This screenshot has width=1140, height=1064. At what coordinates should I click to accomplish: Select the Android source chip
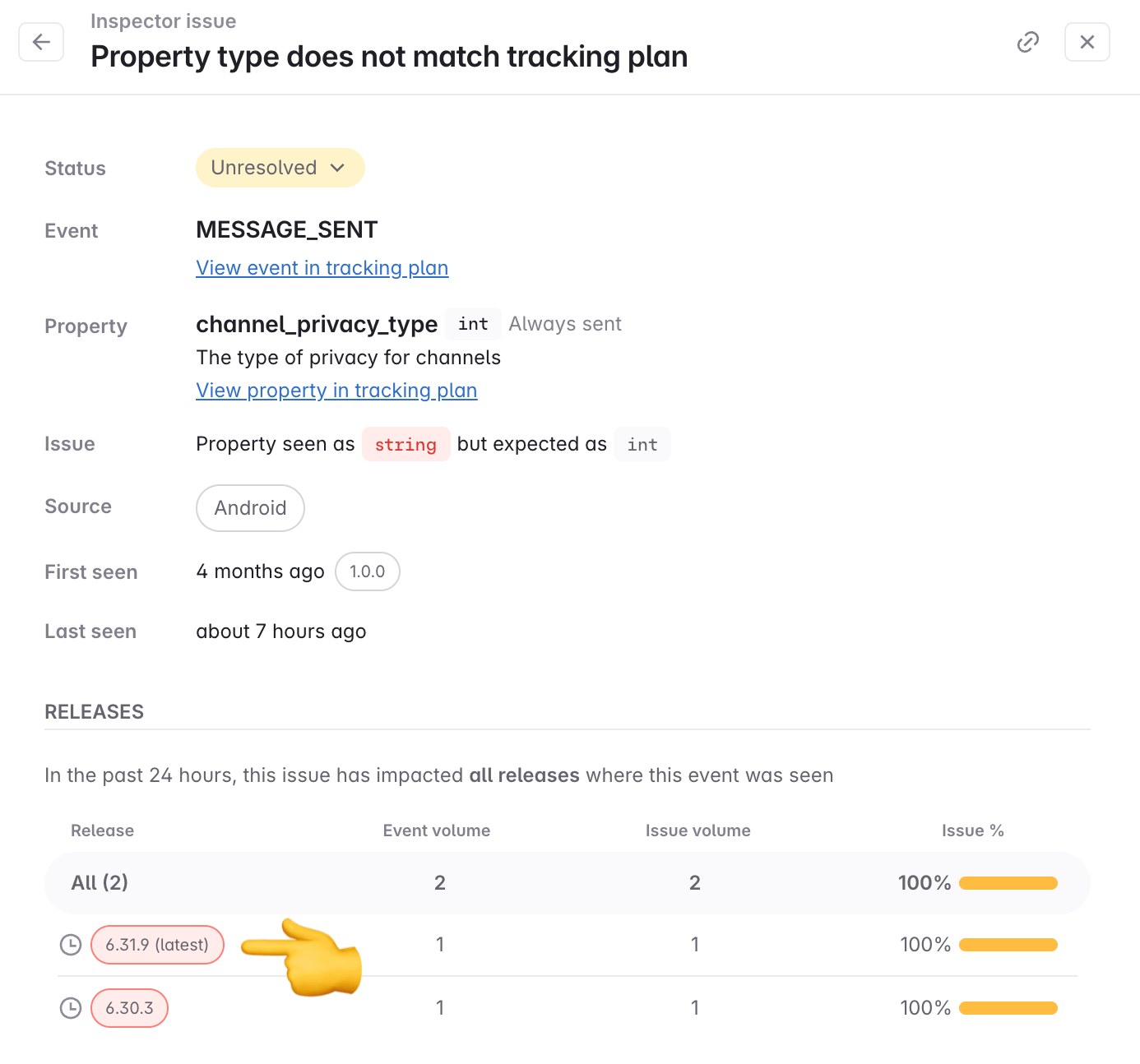pos(250,508)
